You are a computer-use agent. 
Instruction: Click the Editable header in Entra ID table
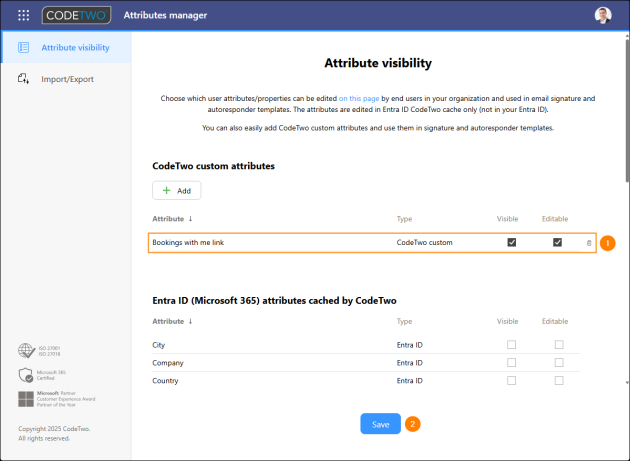[x=555, y=321]
